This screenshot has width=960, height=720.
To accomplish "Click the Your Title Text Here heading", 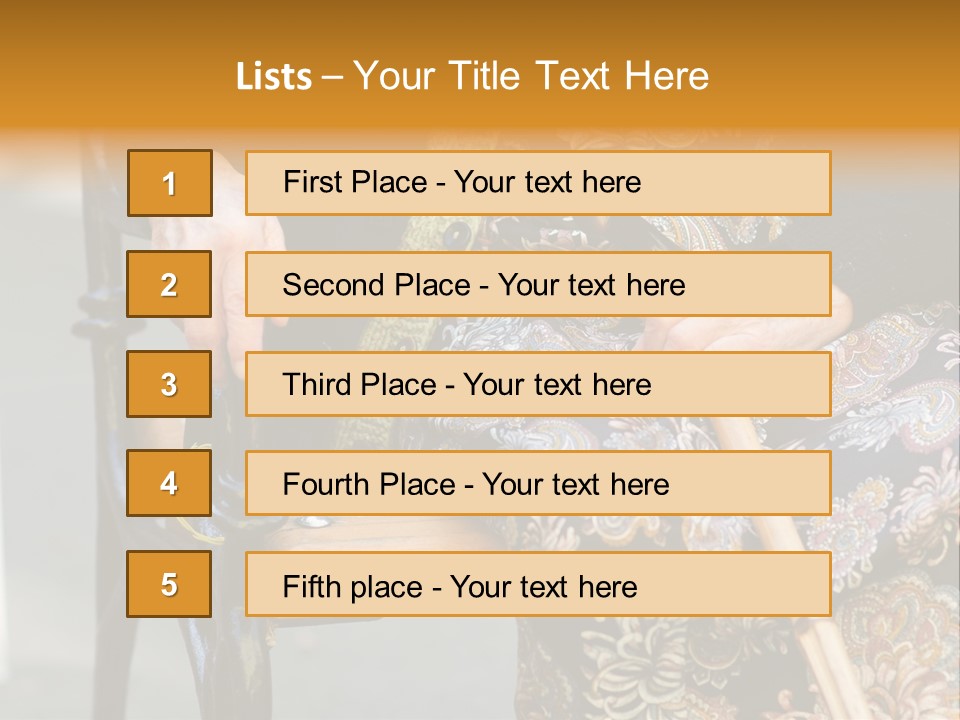I will tap(531, 76).
